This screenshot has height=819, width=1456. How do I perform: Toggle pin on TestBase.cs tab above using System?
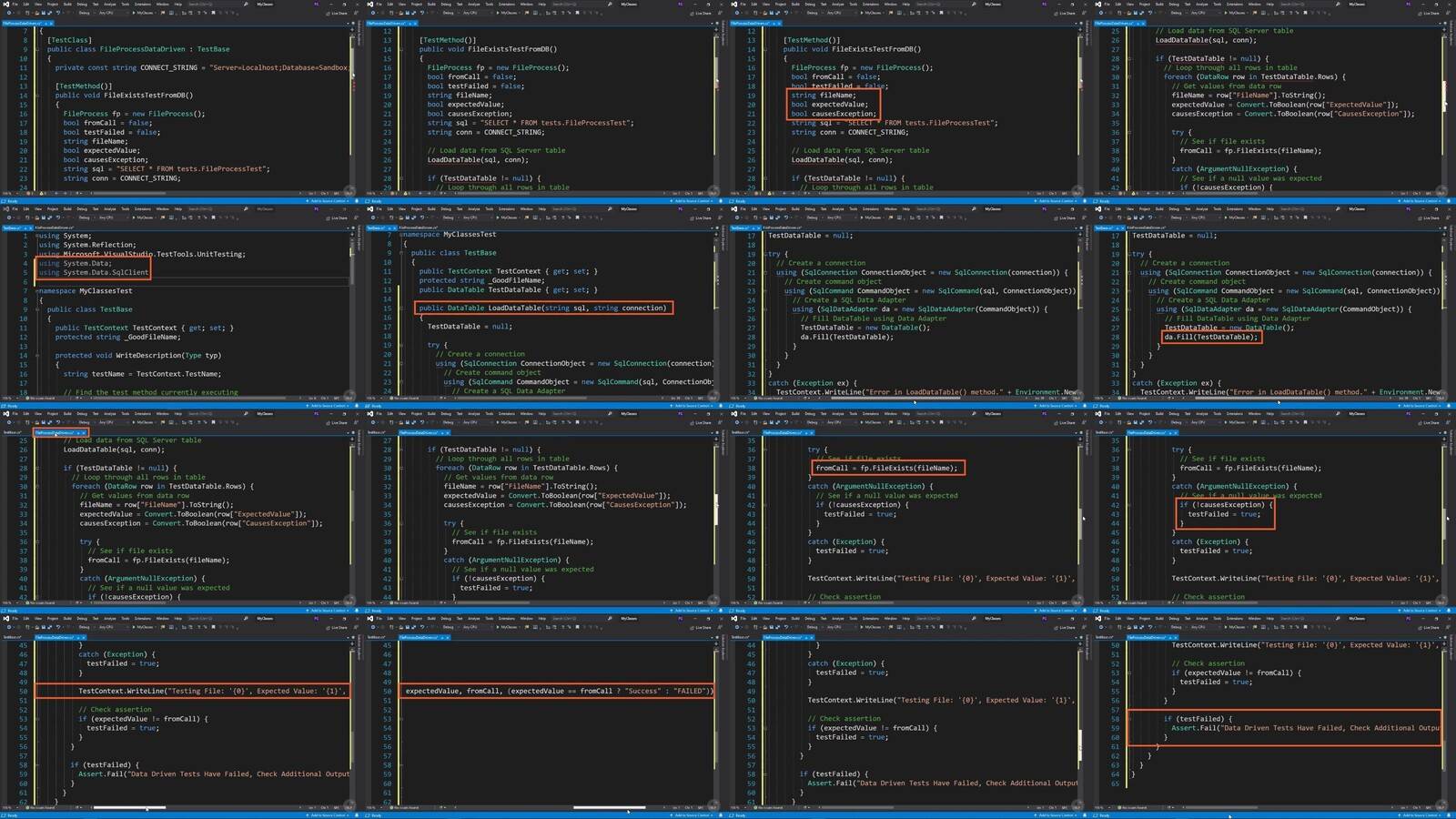coord(25,228)
